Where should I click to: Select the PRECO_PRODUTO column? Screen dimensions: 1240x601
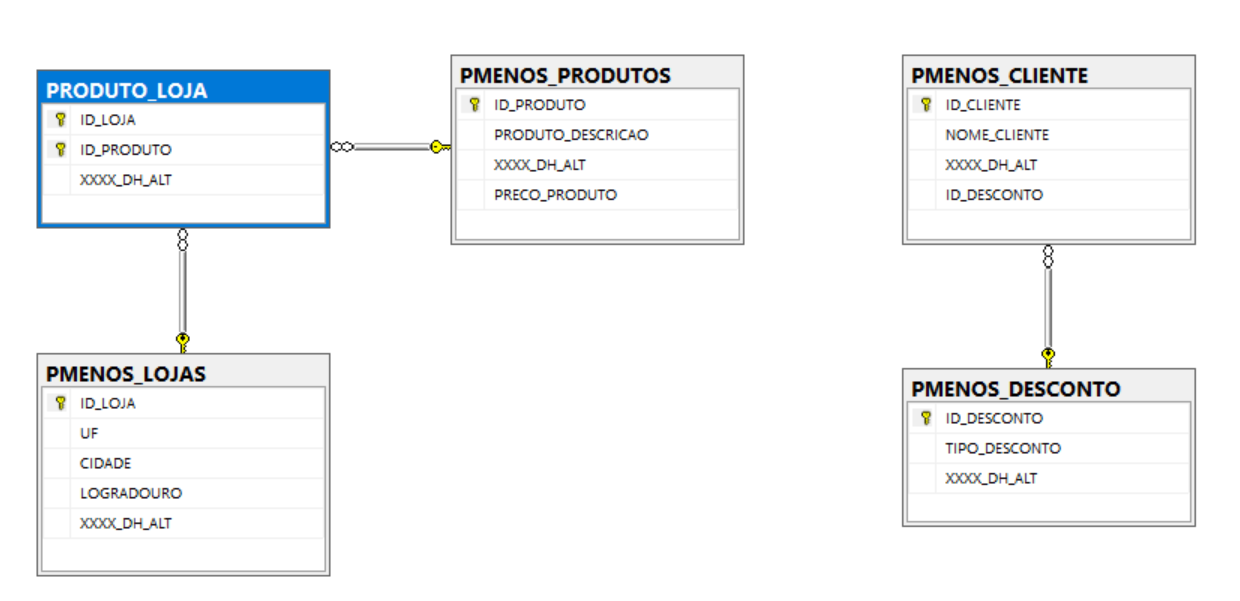click(555, 195)
